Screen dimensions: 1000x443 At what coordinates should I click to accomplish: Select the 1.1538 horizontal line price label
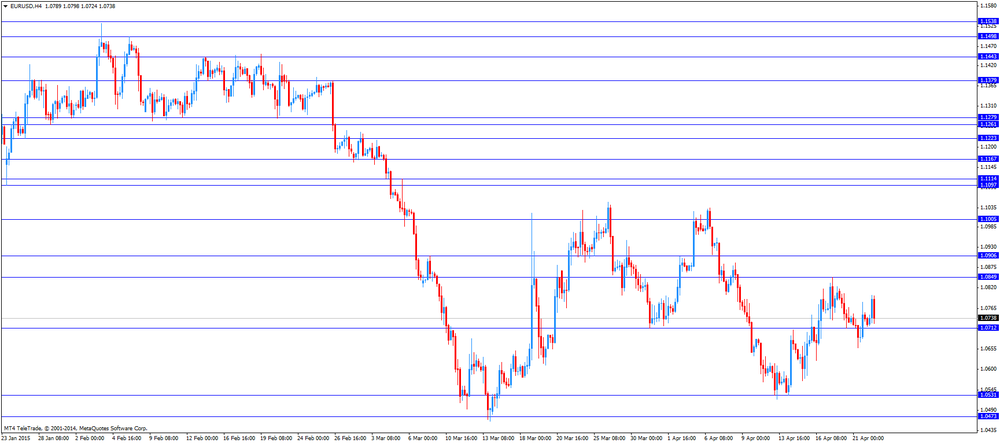(988, 21)
